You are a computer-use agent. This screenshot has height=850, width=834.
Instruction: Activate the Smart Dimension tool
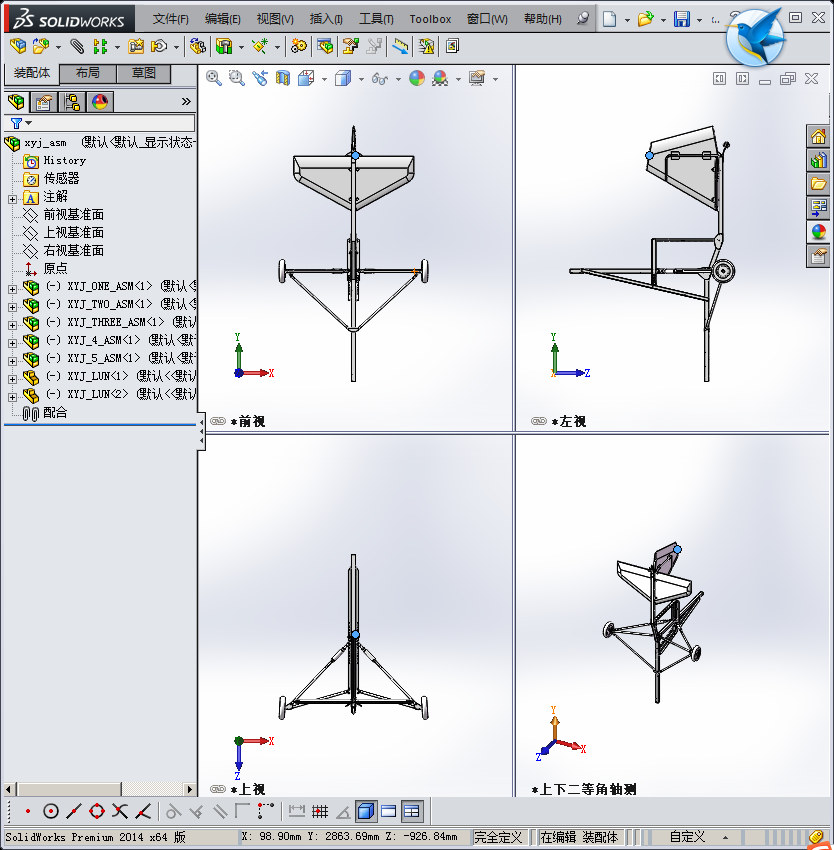tap(298, 811)
